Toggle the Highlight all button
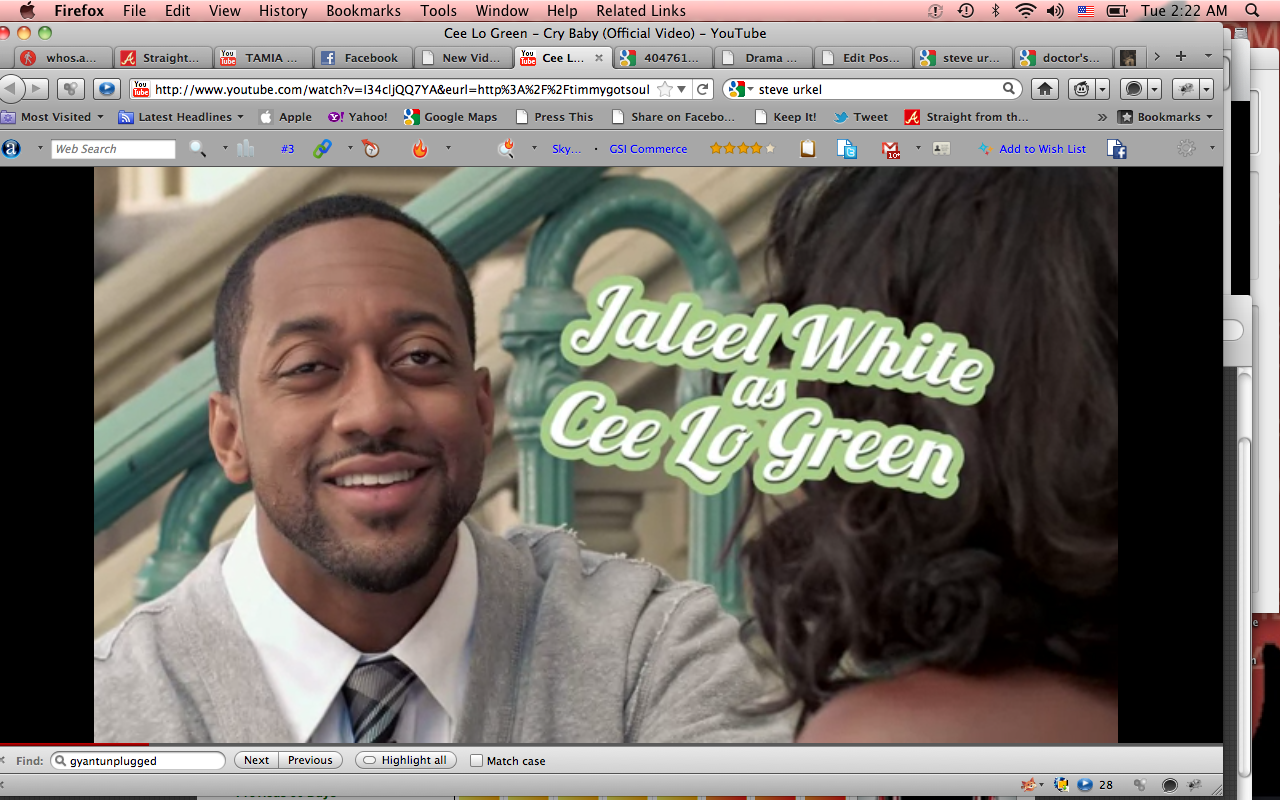 point(405,760)
